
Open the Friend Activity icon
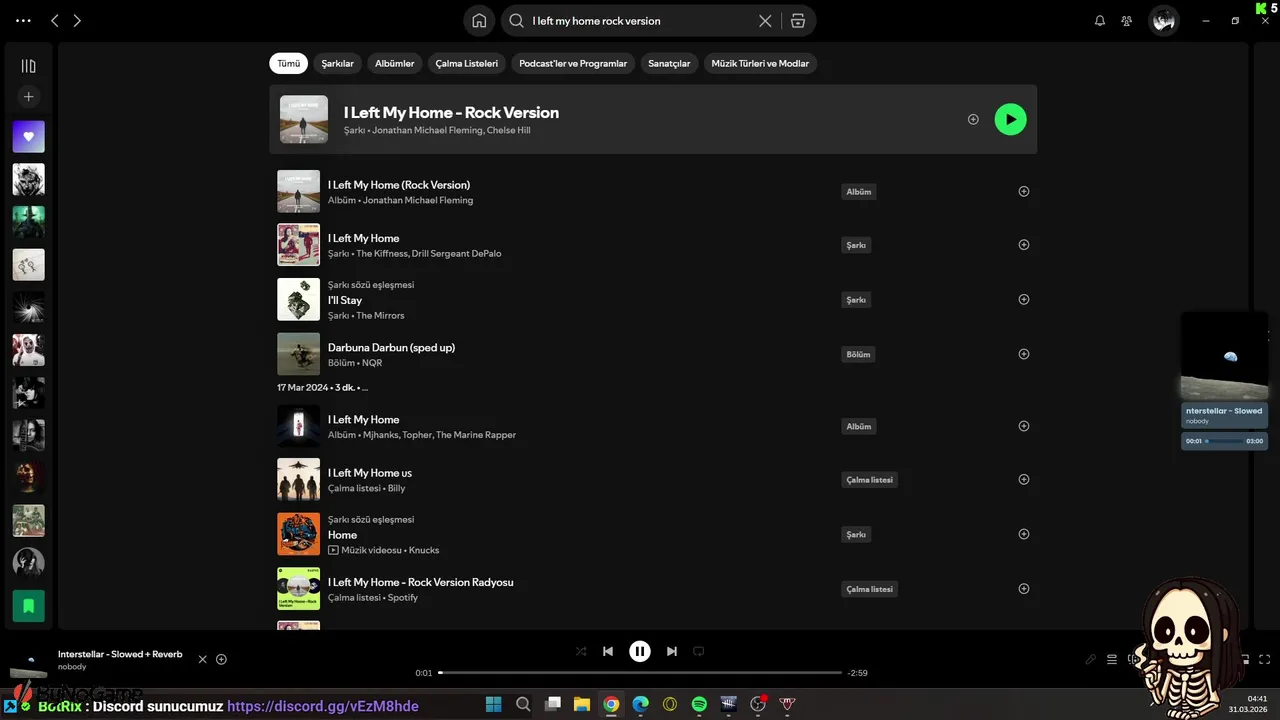(1127, 20)
